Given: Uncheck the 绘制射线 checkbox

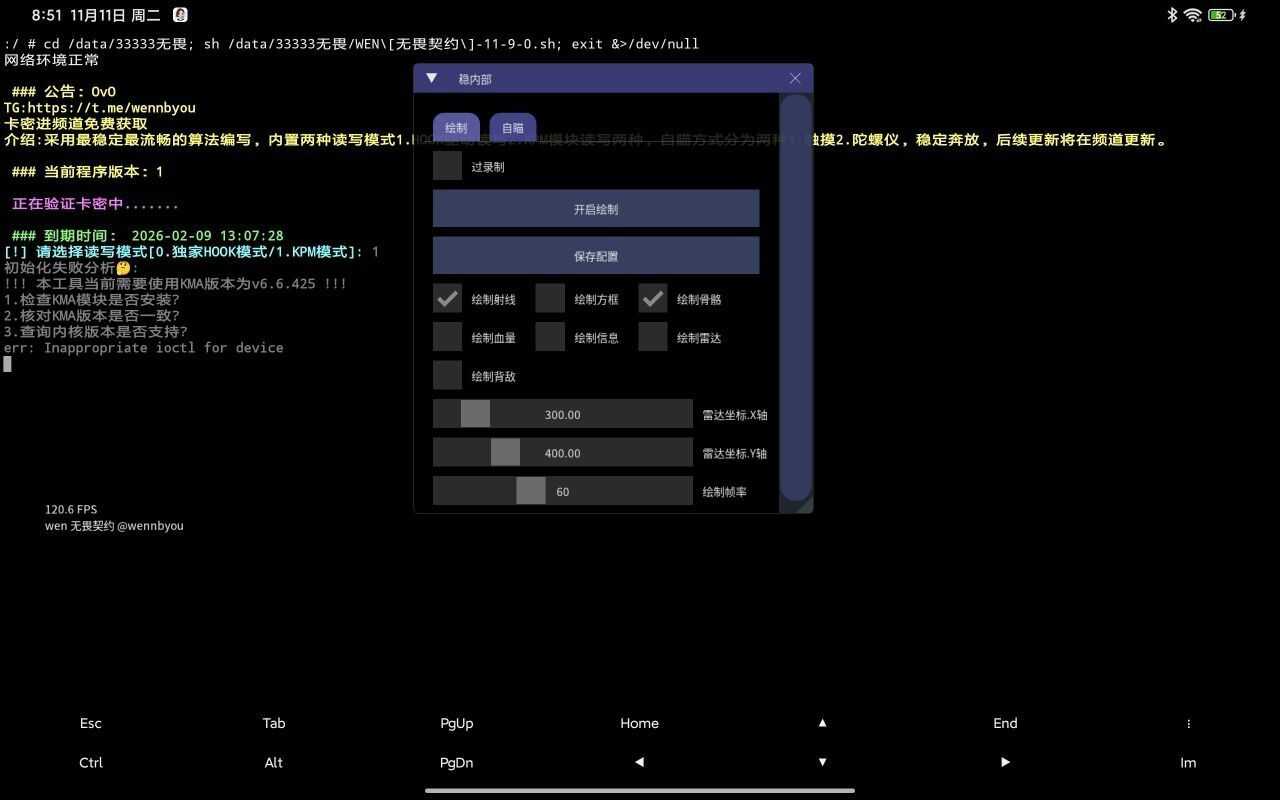Looking at the screenshot, I should point(448,298).
